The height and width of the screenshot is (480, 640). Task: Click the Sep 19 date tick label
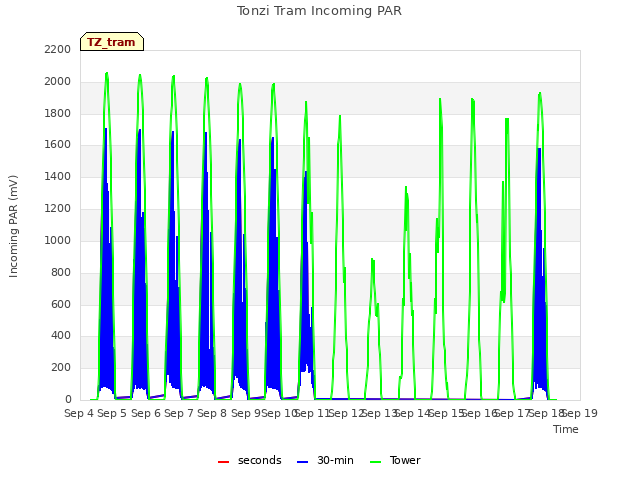580,413
